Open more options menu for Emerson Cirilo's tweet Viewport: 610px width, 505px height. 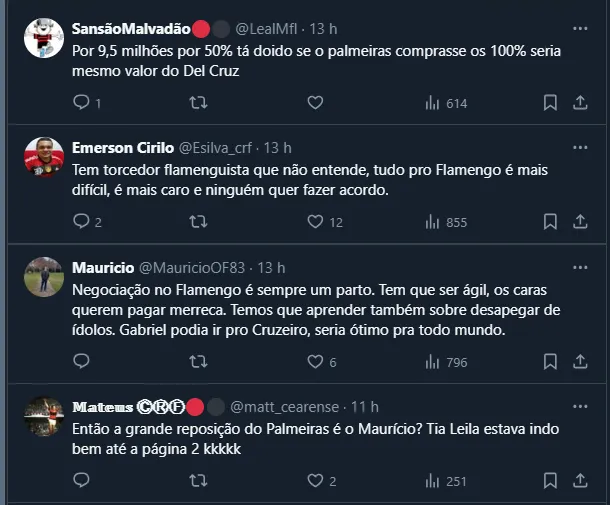579,148
